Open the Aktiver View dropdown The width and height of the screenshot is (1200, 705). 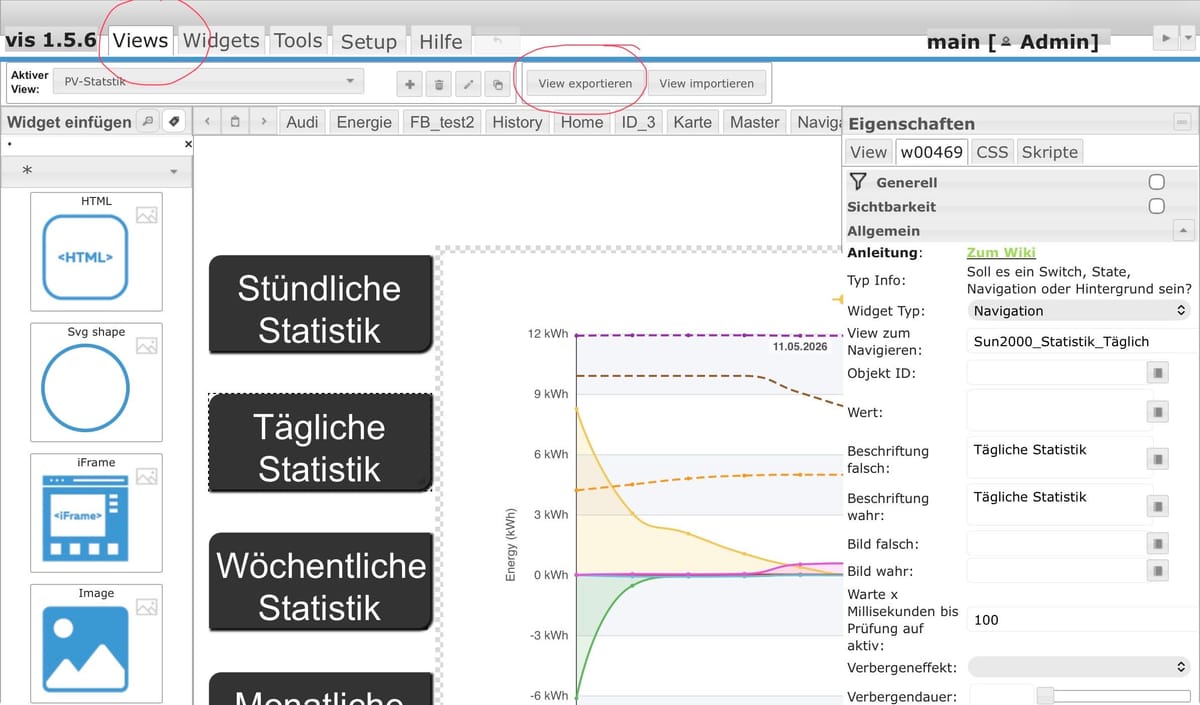[209, 82]
